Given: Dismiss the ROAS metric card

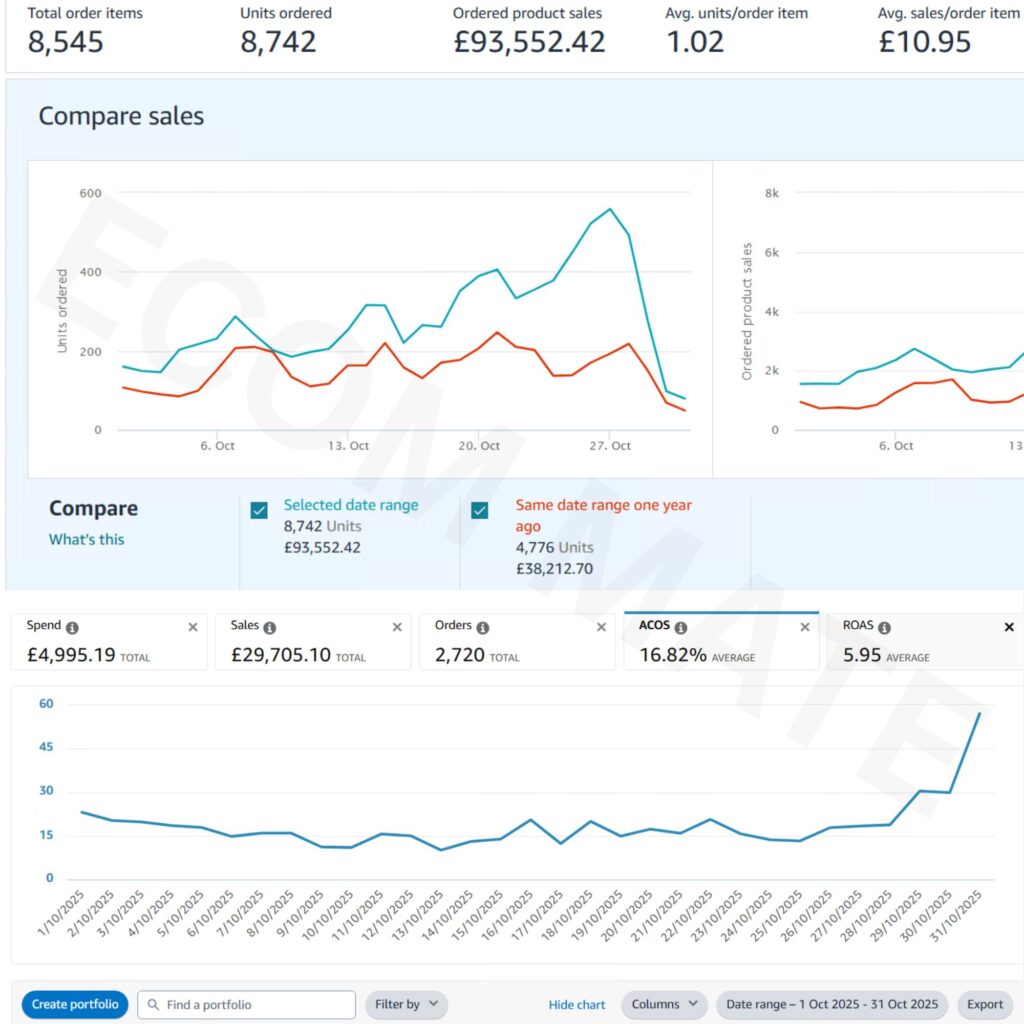Looking at the screenshot, I should pyautogui.click(x=1008, y=627).
